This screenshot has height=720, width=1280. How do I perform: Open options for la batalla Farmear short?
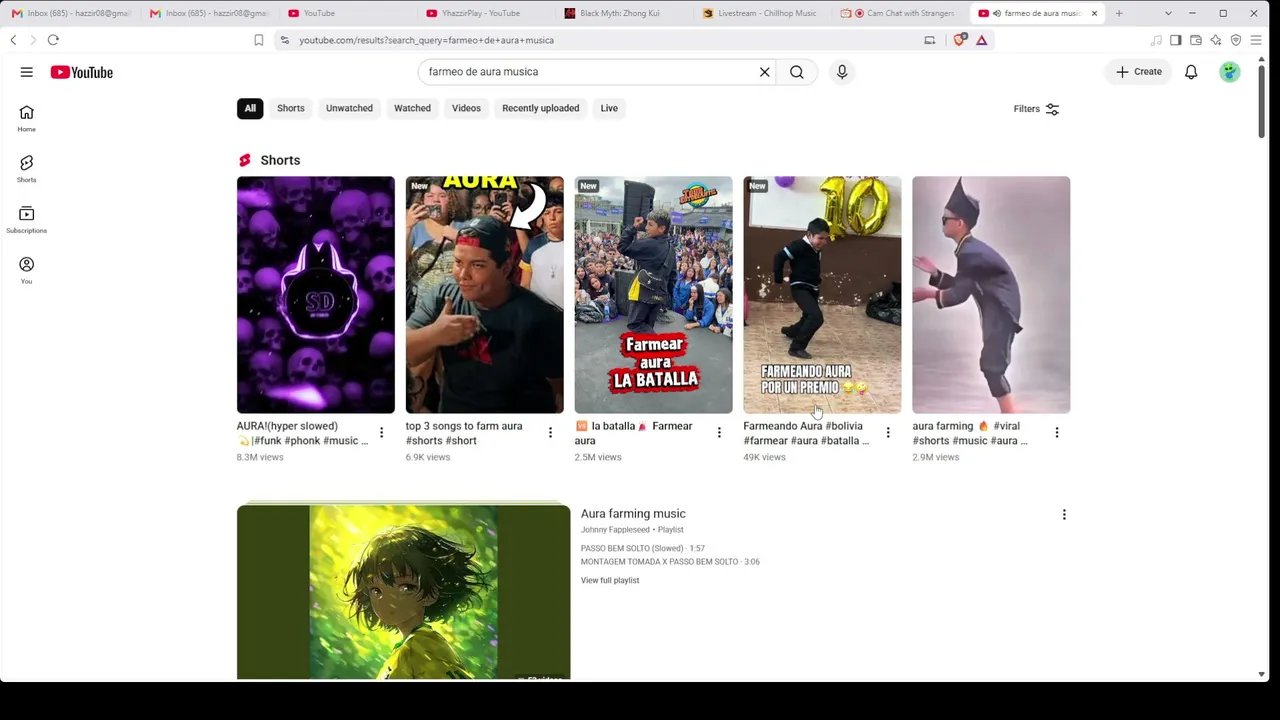(719, 433)
